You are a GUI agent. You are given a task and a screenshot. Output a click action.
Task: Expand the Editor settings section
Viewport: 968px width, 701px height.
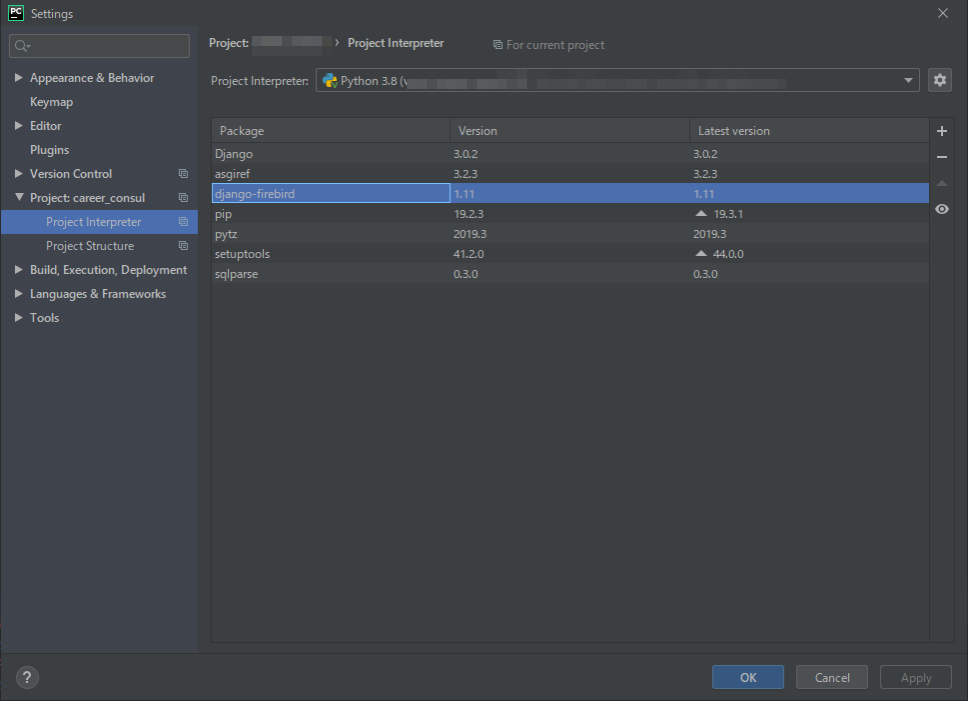click(19, 126)
